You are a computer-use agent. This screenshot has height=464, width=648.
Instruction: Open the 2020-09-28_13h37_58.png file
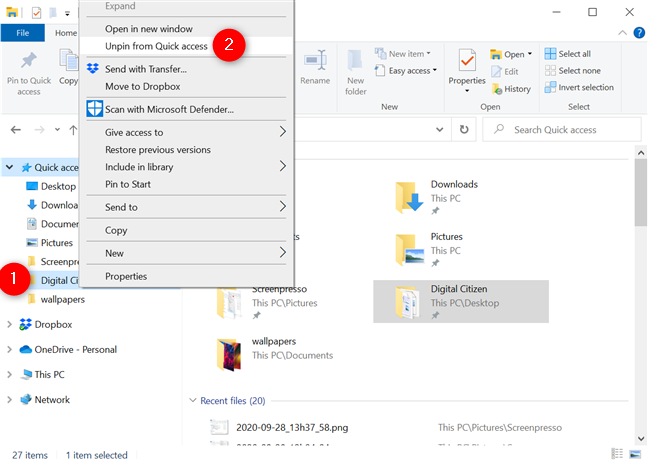pyautogui.click(x=292, y=427)
